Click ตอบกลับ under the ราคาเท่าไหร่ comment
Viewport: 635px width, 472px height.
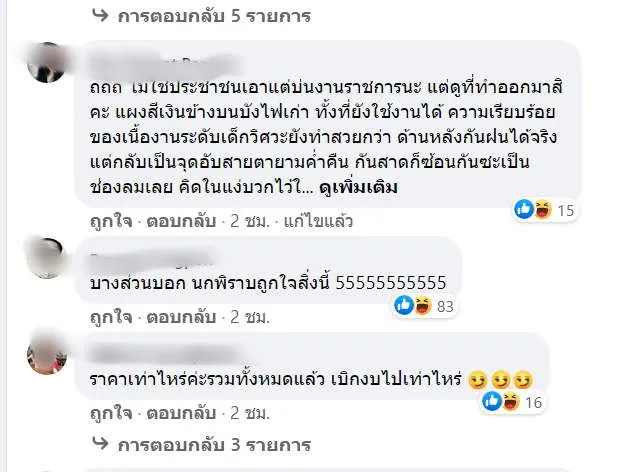(x=181, y=413)
